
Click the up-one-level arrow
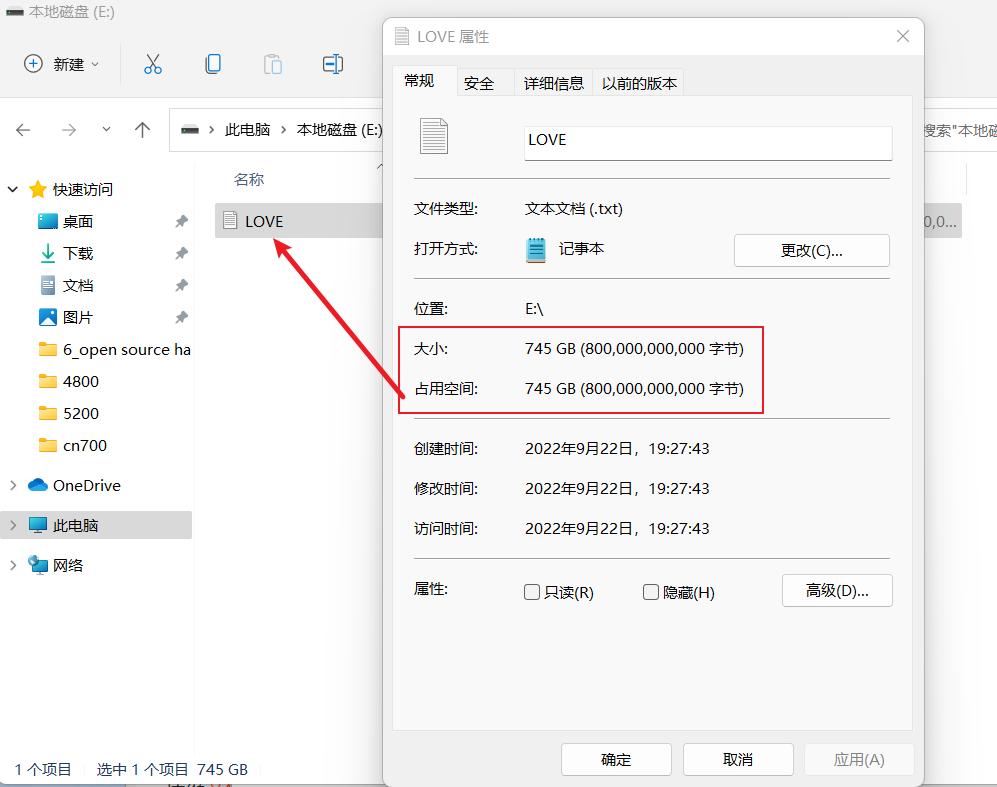point(142,130)
